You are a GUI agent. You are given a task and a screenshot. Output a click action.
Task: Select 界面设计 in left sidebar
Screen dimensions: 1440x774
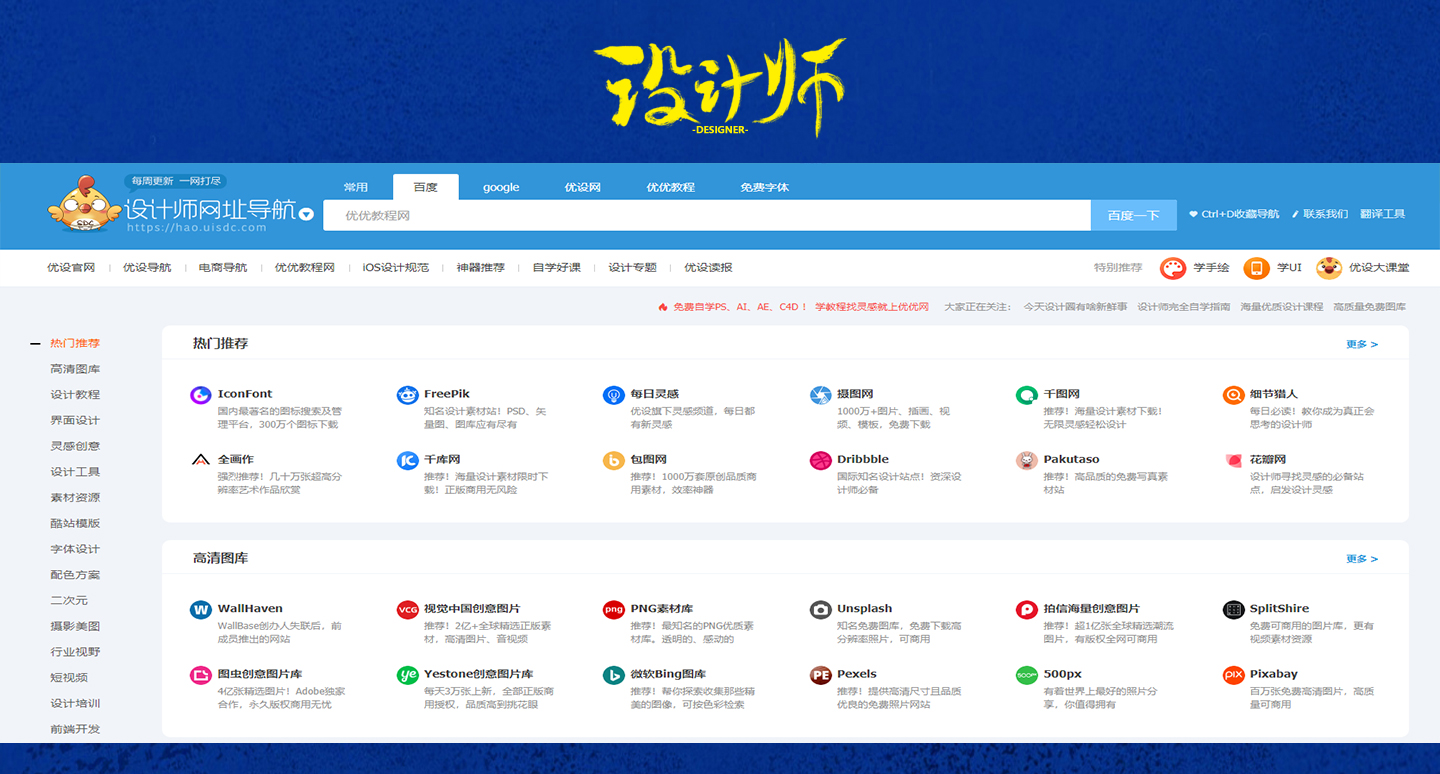(75, 420)
